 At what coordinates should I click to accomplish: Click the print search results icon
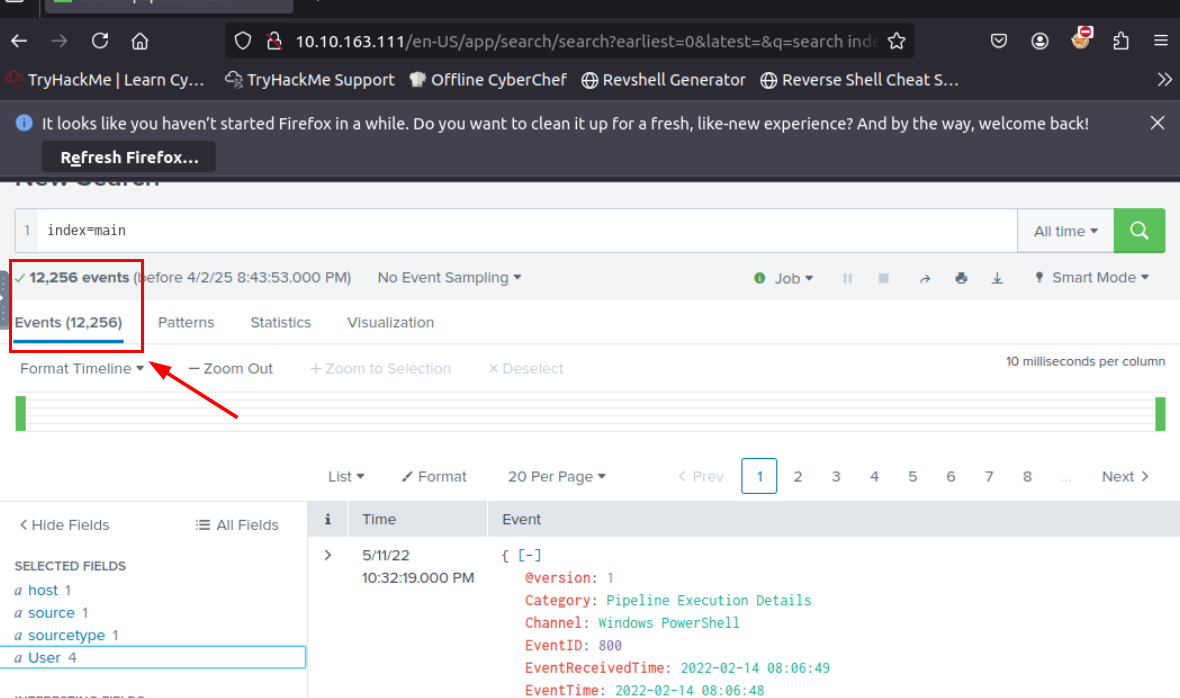coord(961,278)
